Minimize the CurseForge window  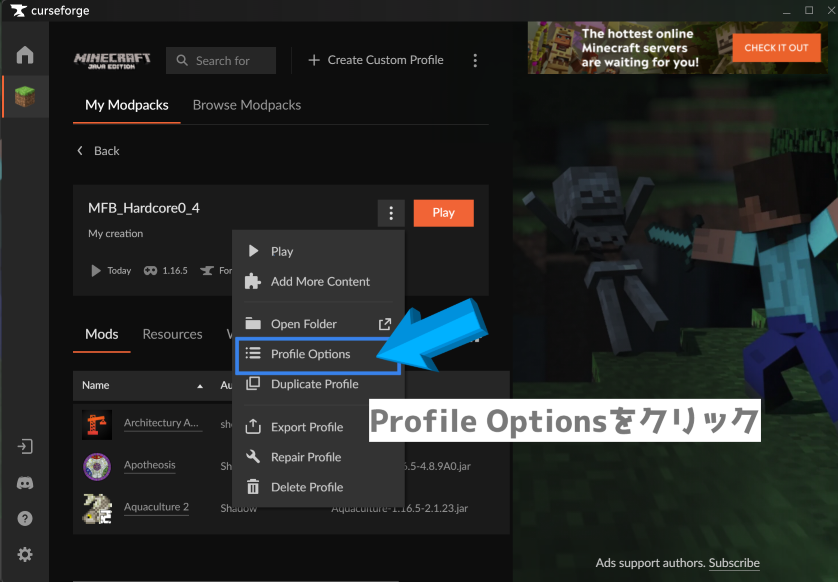(786, 11)
